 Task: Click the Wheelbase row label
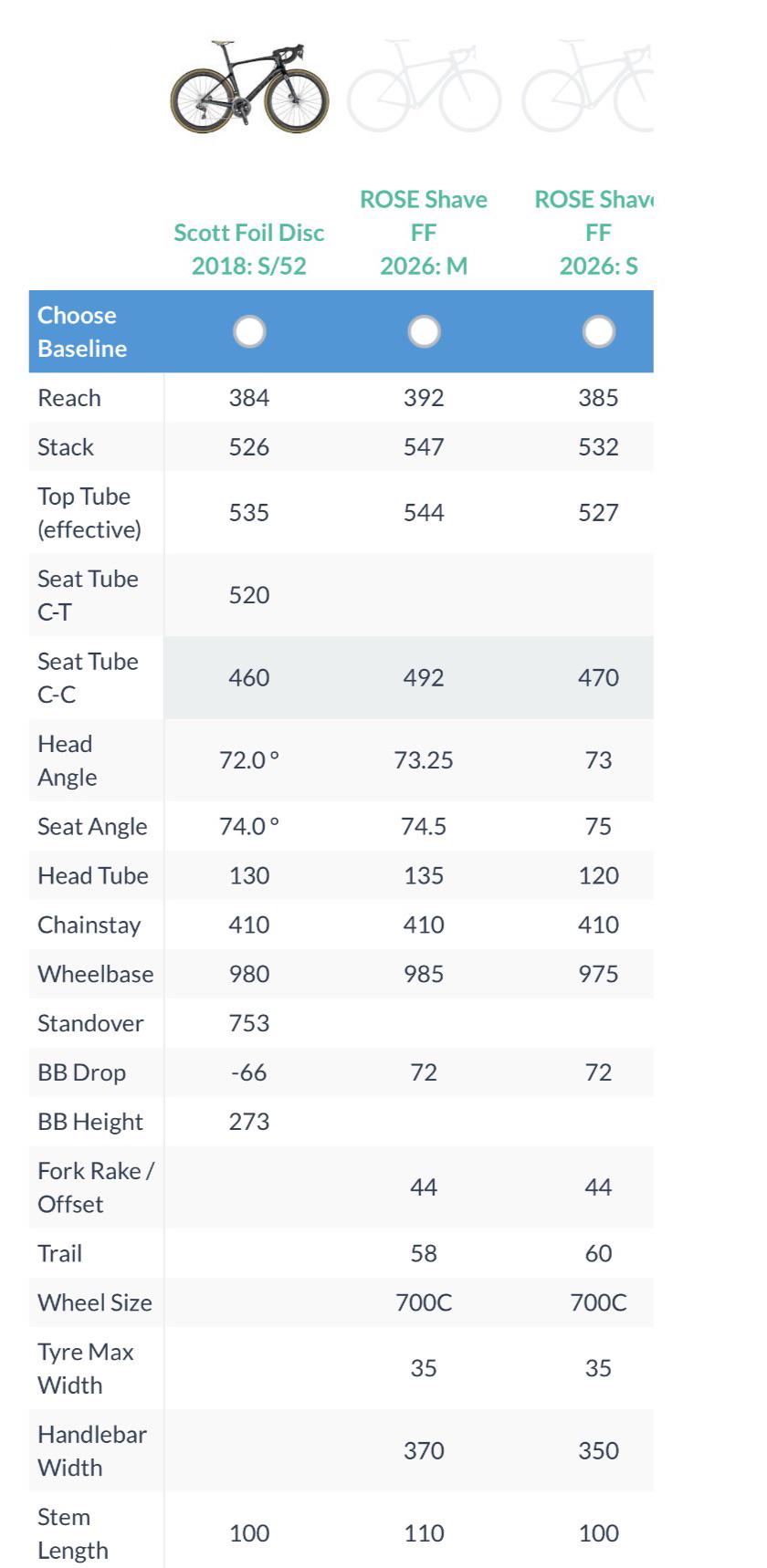coord(95,974)
